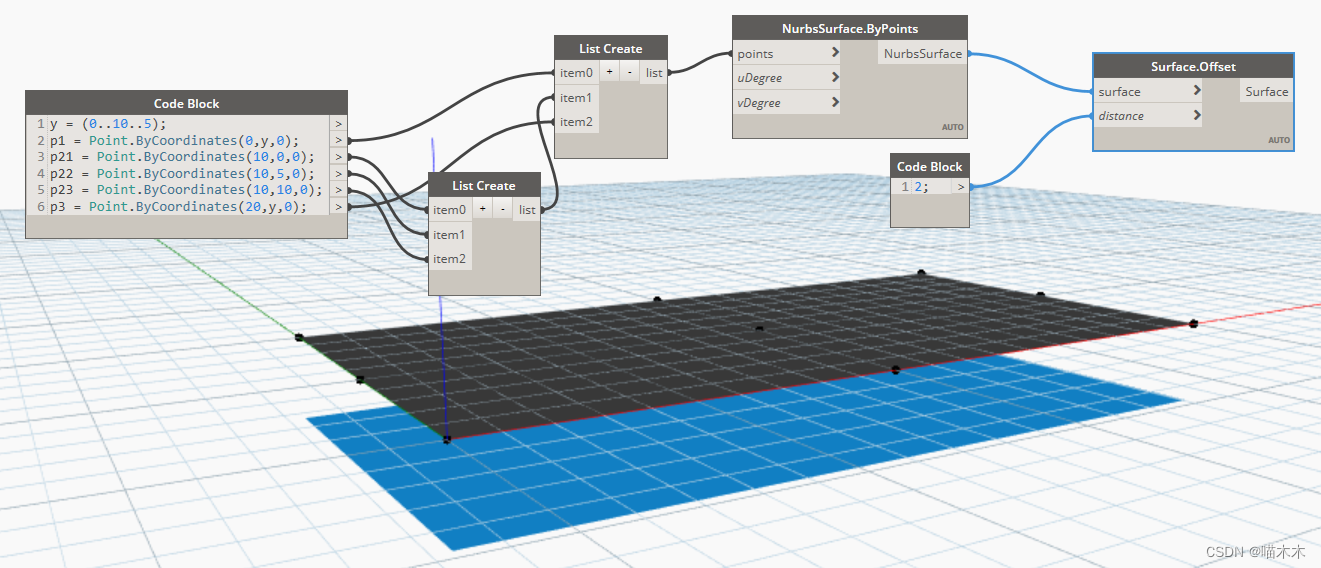Open the AUTO lacing menu on NurbsSurface.ByPoints
Viewport: 1321px width, 568px height.
coord(952,128)
